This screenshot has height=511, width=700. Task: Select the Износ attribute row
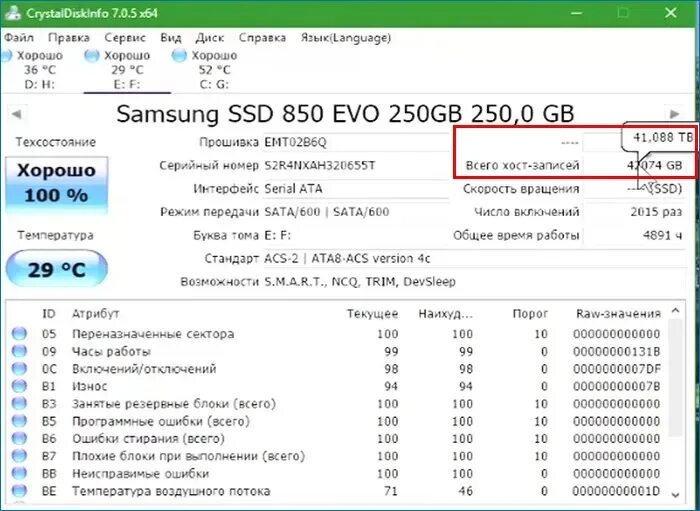(337, 386)
